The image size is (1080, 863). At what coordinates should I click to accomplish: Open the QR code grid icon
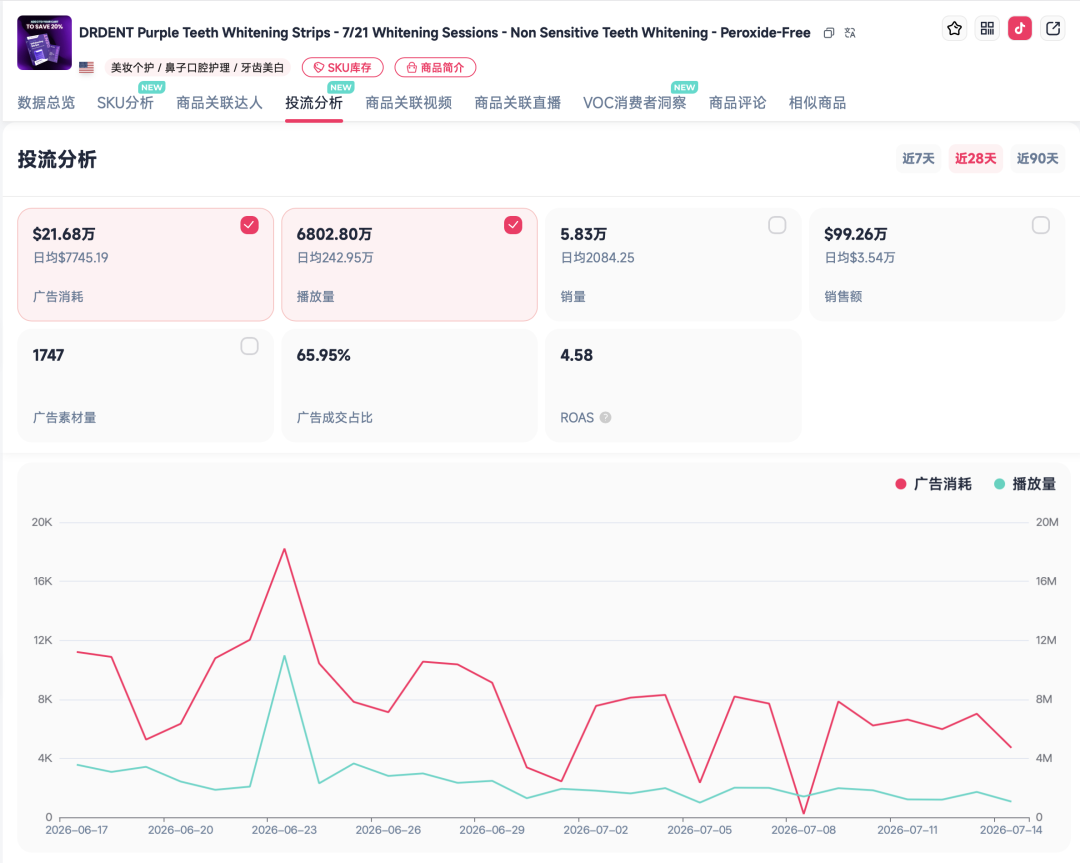987,28
